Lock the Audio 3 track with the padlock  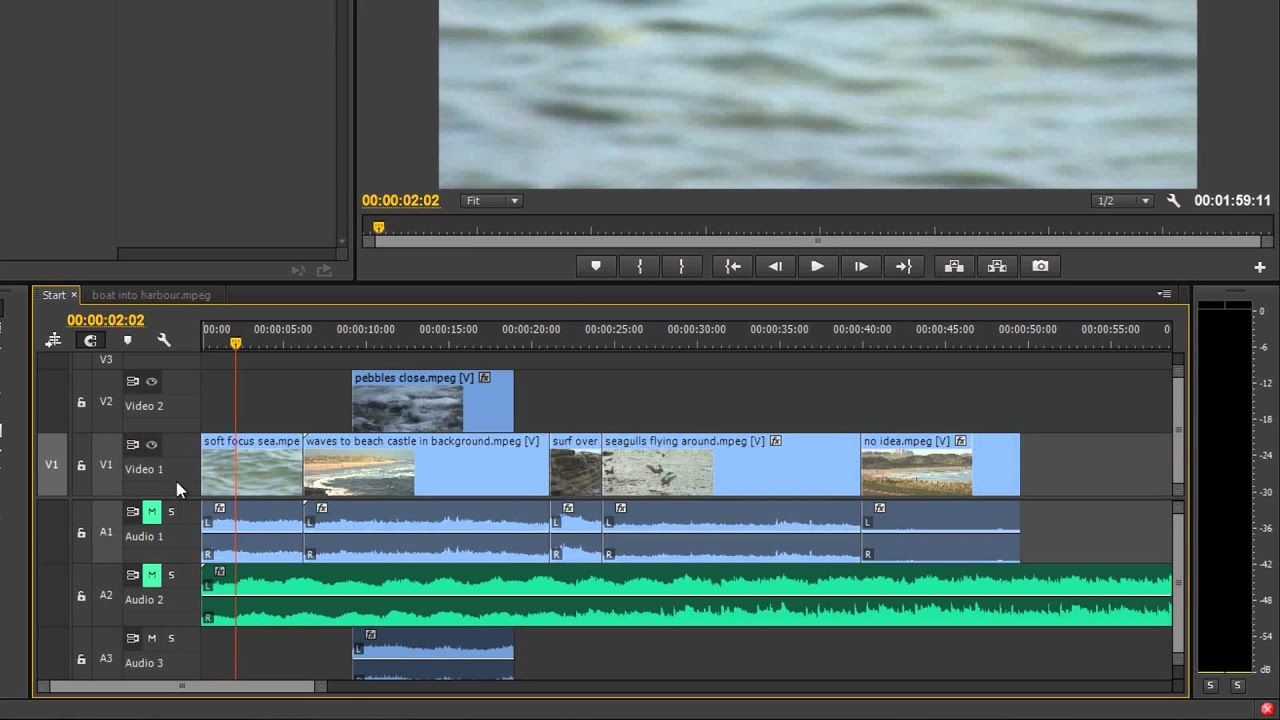(x=81, y=659)
